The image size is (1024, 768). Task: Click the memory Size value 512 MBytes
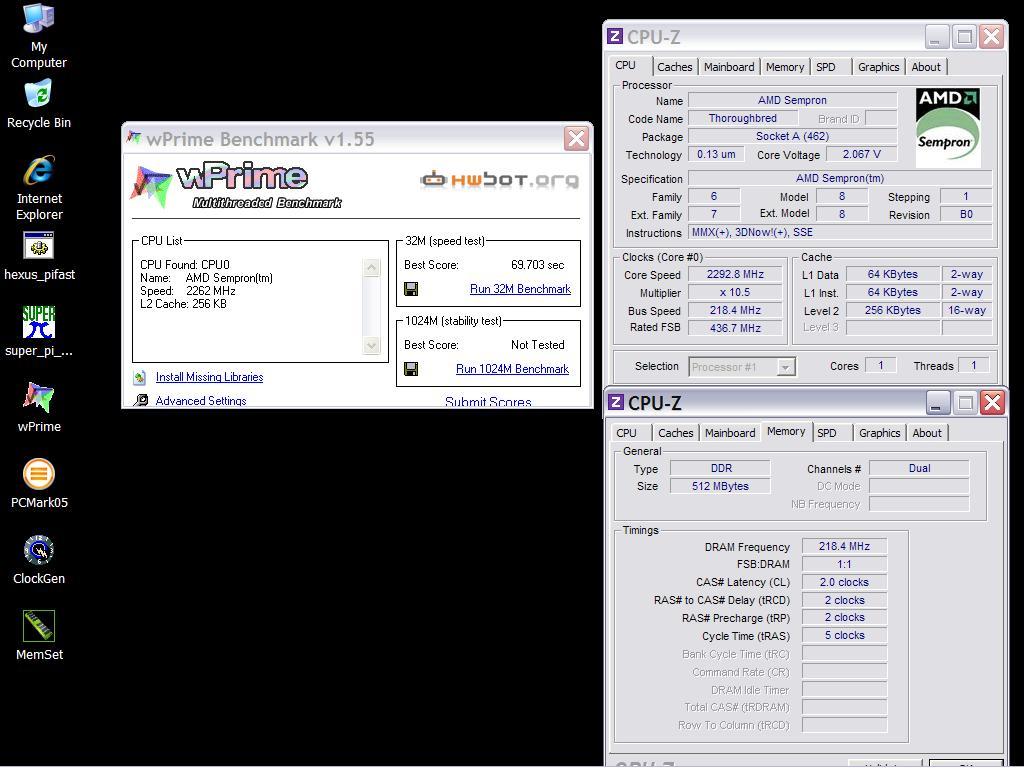pos(720,486)
